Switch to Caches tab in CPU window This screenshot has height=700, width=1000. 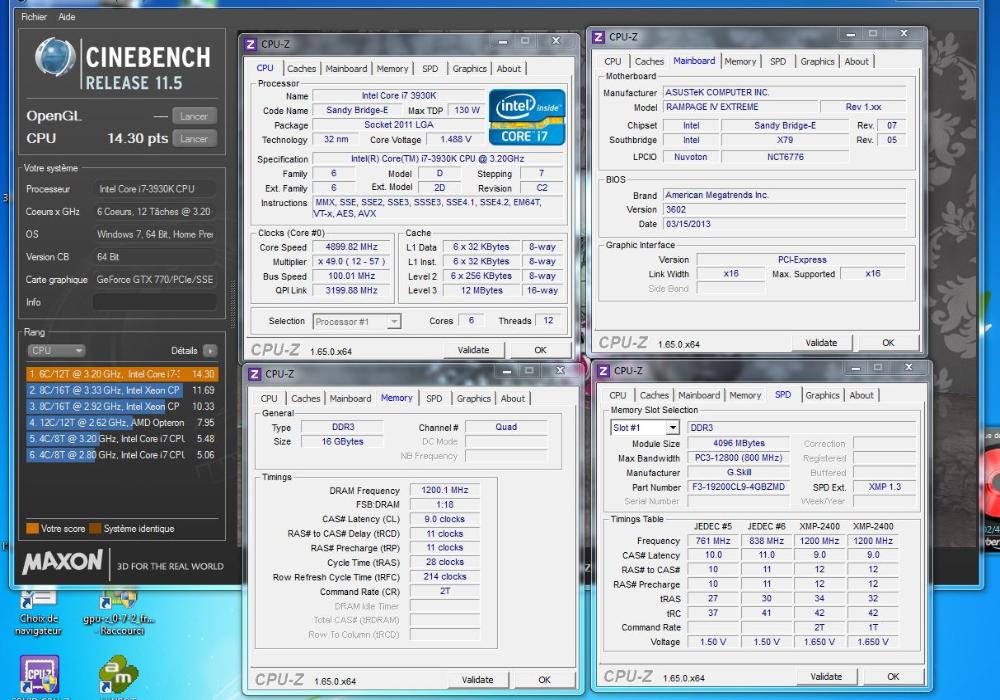pos(301,68)
